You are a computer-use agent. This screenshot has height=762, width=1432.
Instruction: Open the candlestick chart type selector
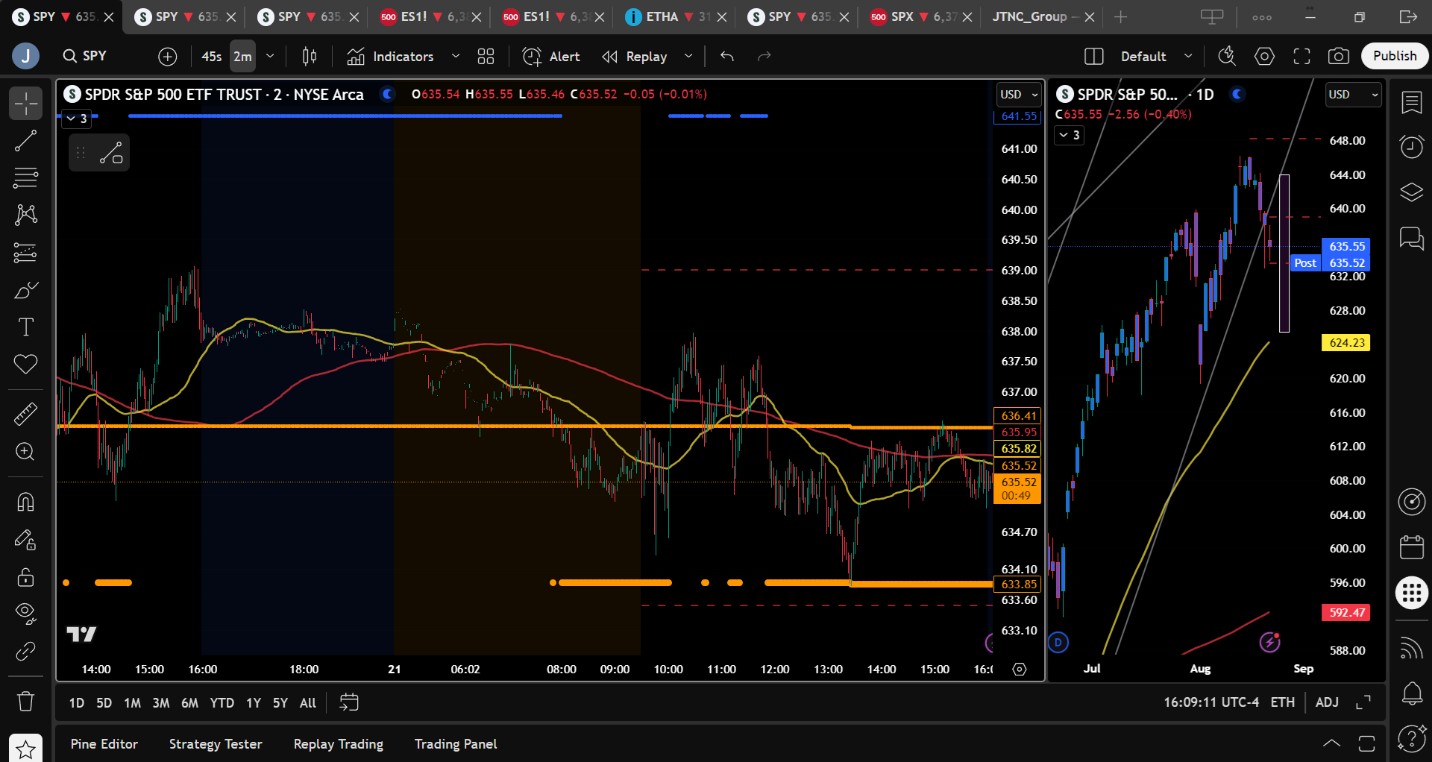pyautogui.click(x=310, y=57)
